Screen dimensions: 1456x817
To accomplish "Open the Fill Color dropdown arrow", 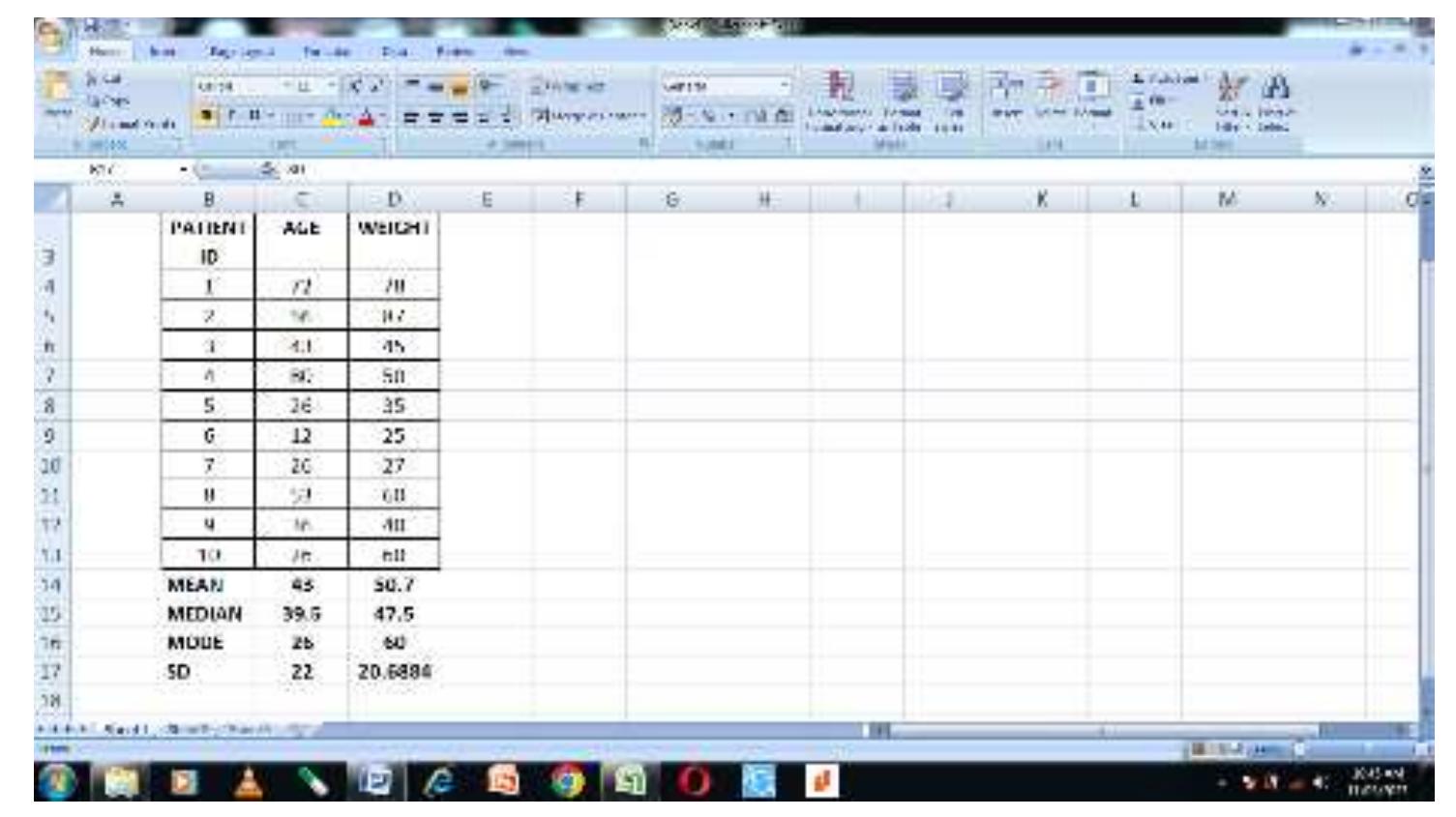I will coord(346,117).
